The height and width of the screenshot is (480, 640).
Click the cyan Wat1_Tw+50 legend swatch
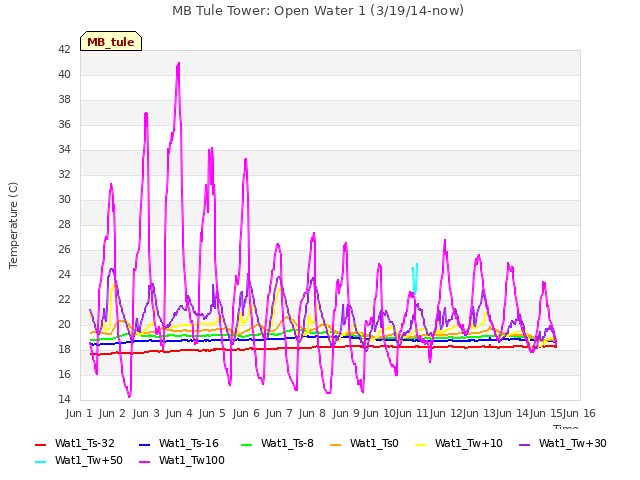(40, 462)
